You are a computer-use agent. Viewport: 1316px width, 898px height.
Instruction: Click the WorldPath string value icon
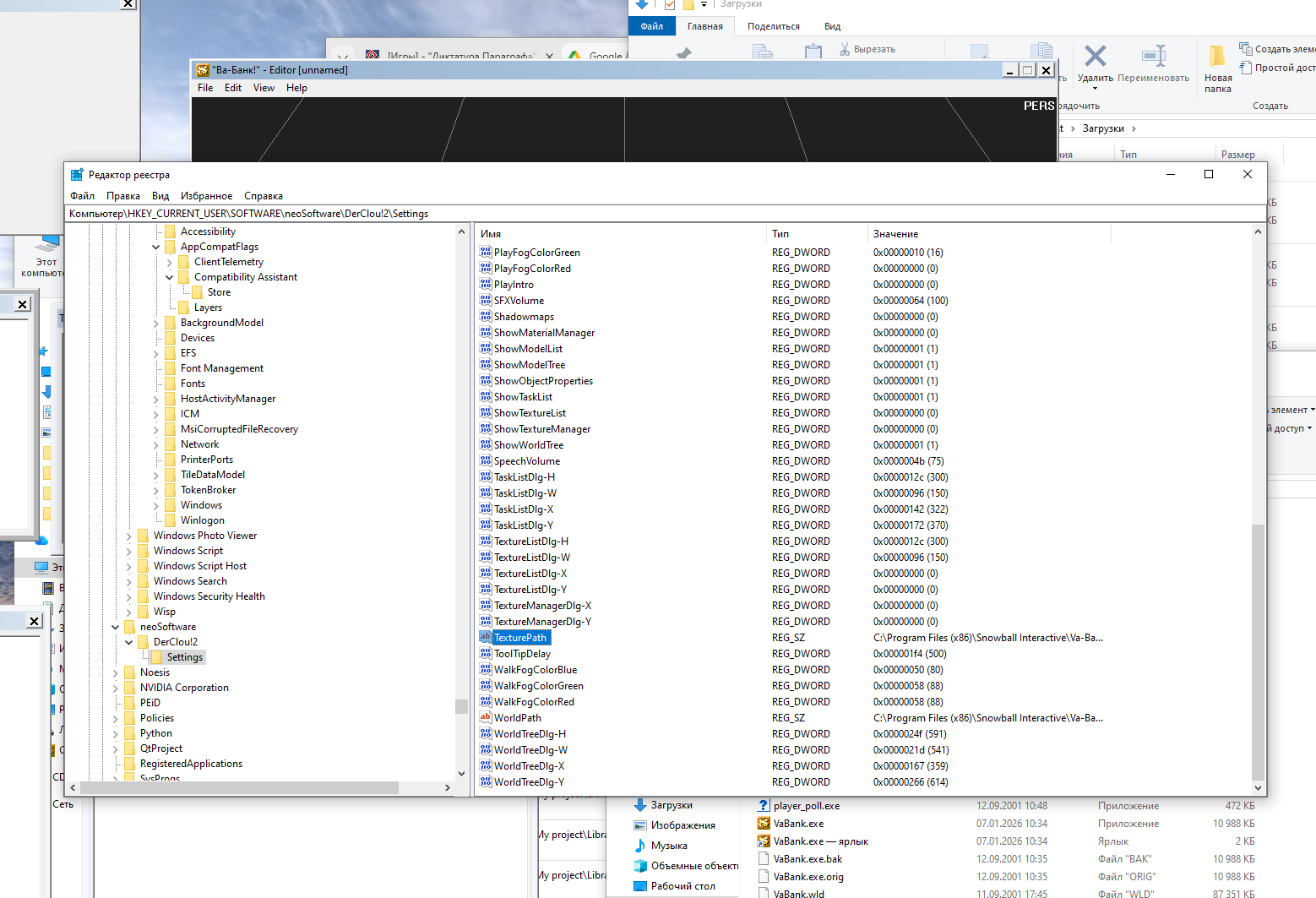486,718
